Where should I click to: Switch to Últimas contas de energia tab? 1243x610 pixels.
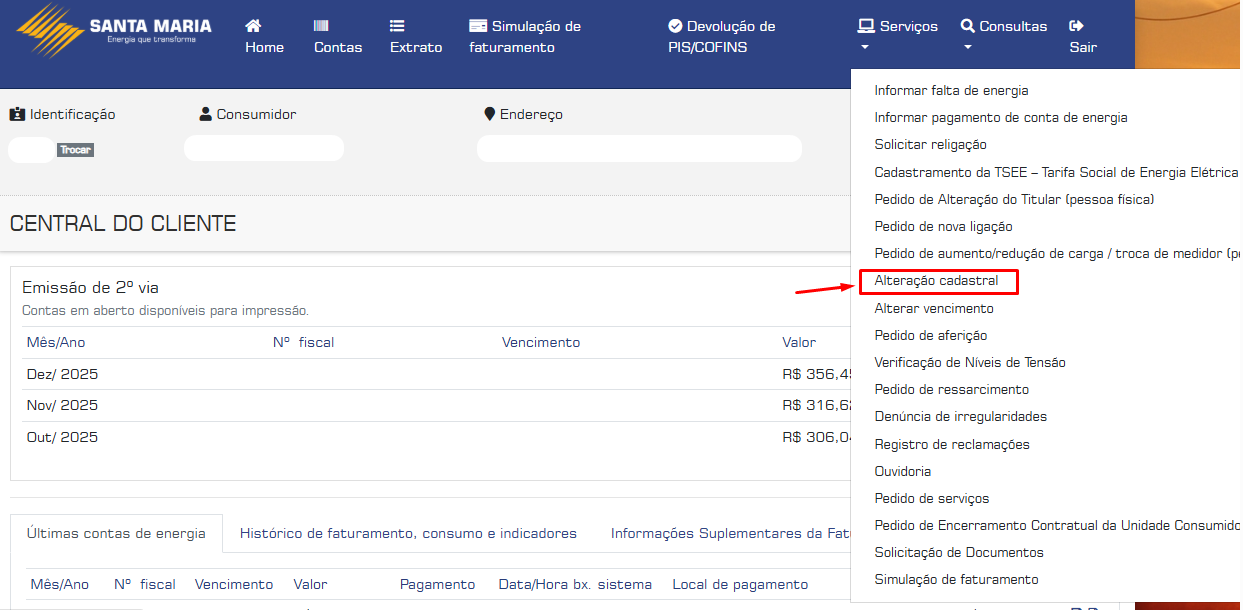point(116,533)
